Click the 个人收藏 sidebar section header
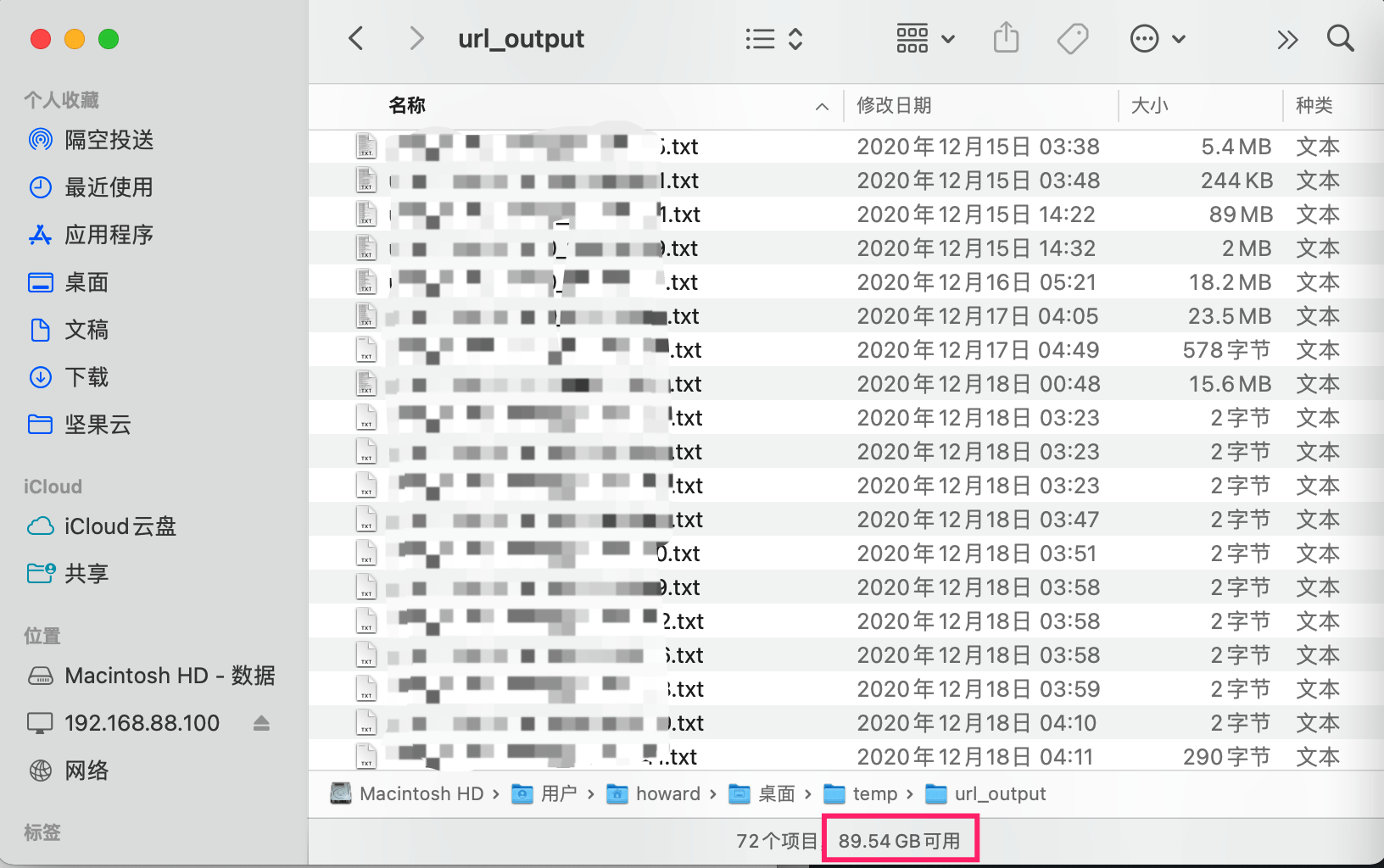 (x=62, y=100)
